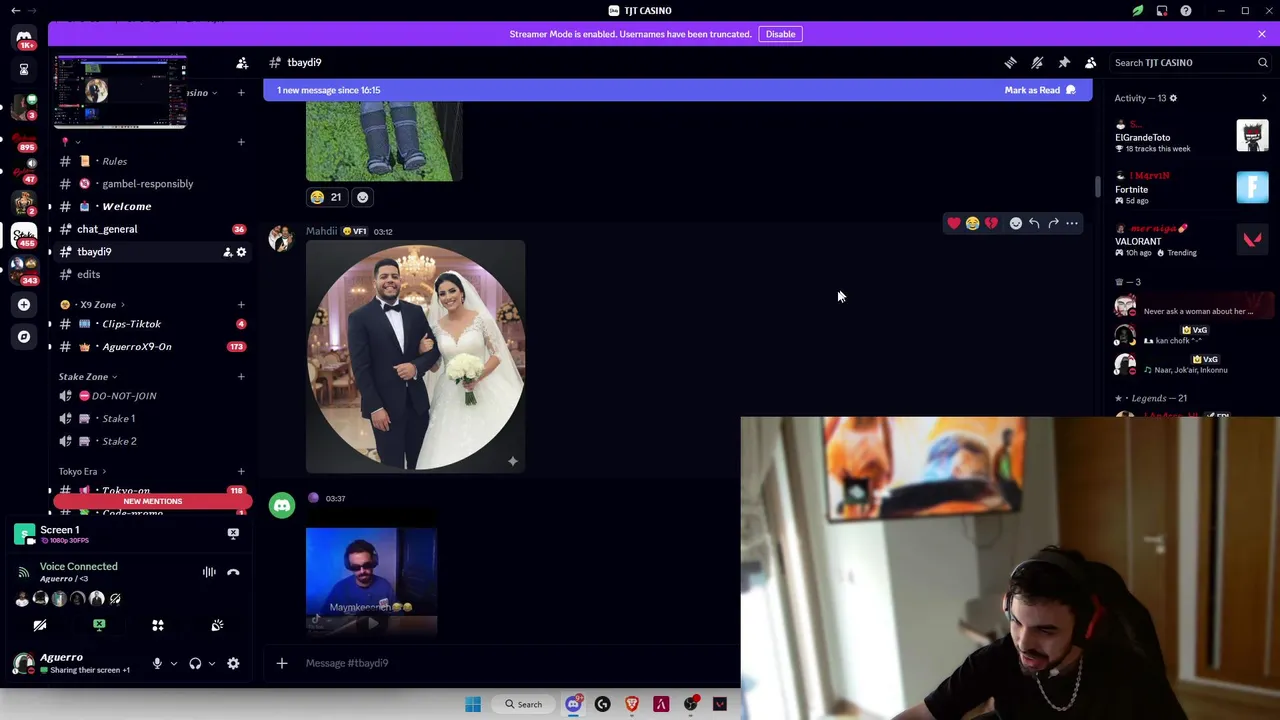1280x720 pixels.
Task: Toggle the member list icon
Action: [1091, 62]
